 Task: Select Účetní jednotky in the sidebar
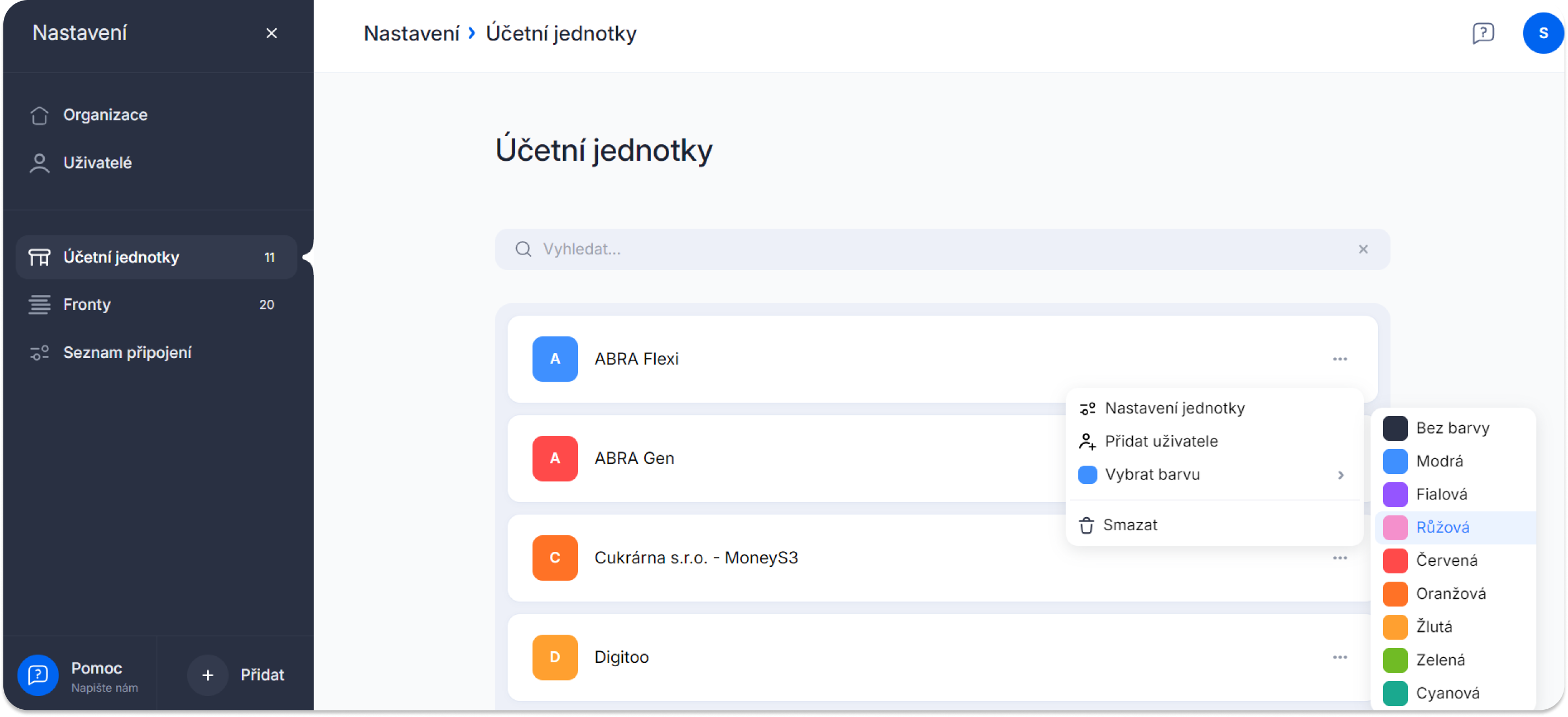point(156,257)
